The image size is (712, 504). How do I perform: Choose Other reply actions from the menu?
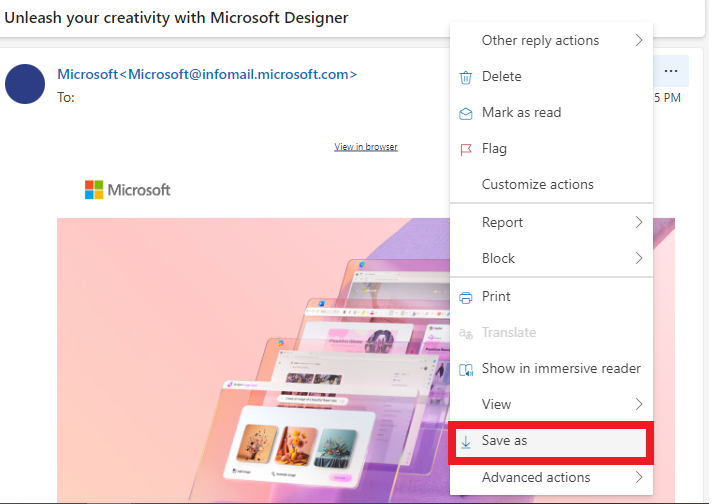(x=551, y=40)
